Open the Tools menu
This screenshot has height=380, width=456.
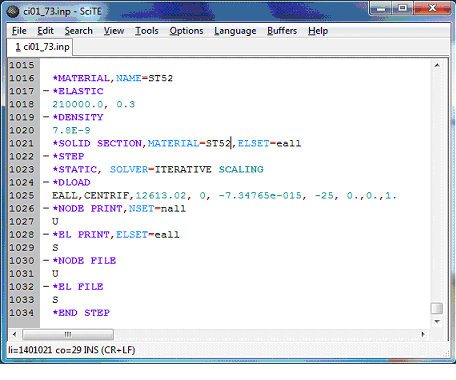[147, 31]
